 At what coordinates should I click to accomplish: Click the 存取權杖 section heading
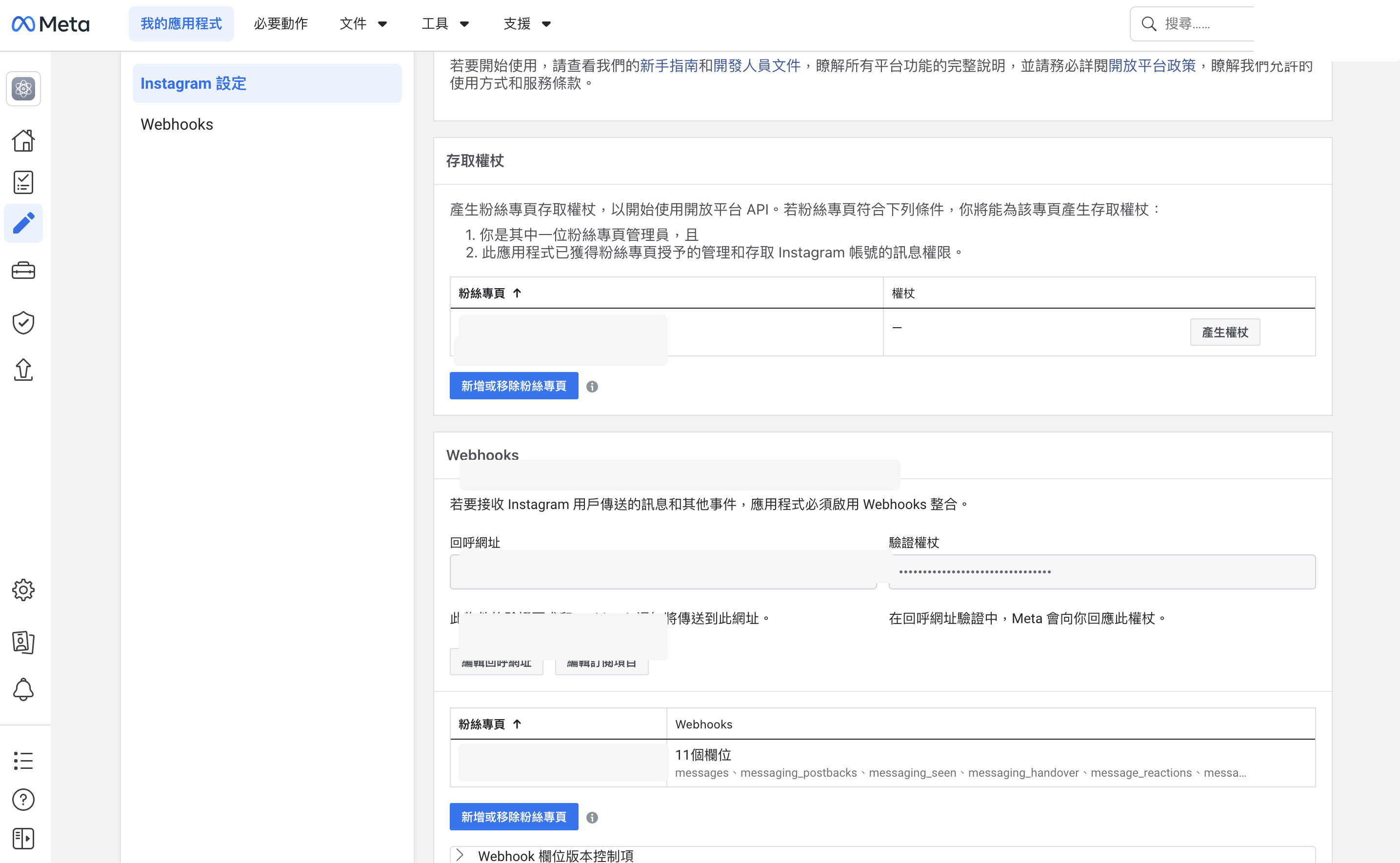click(475, 160)
